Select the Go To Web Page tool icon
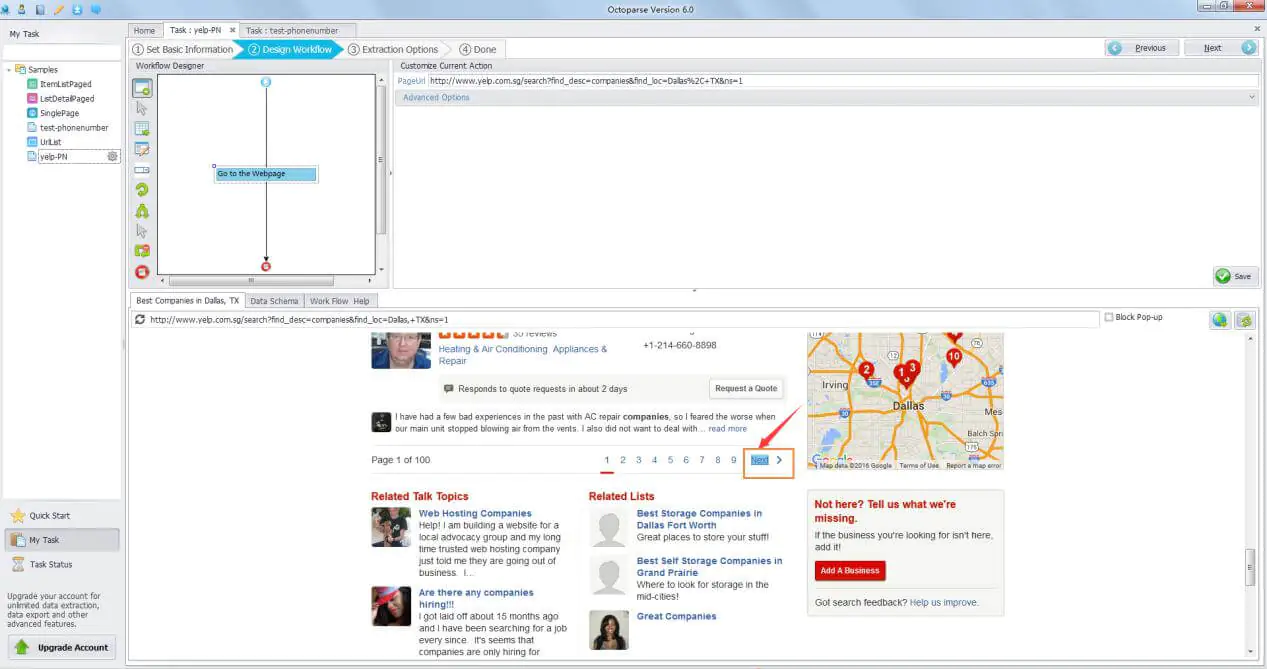The image size is (1267, 669). [x=142, y=87]
